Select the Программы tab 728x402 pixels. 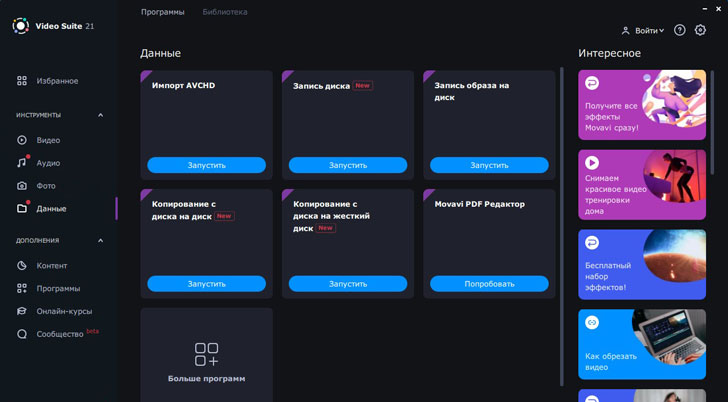(162, 12)
